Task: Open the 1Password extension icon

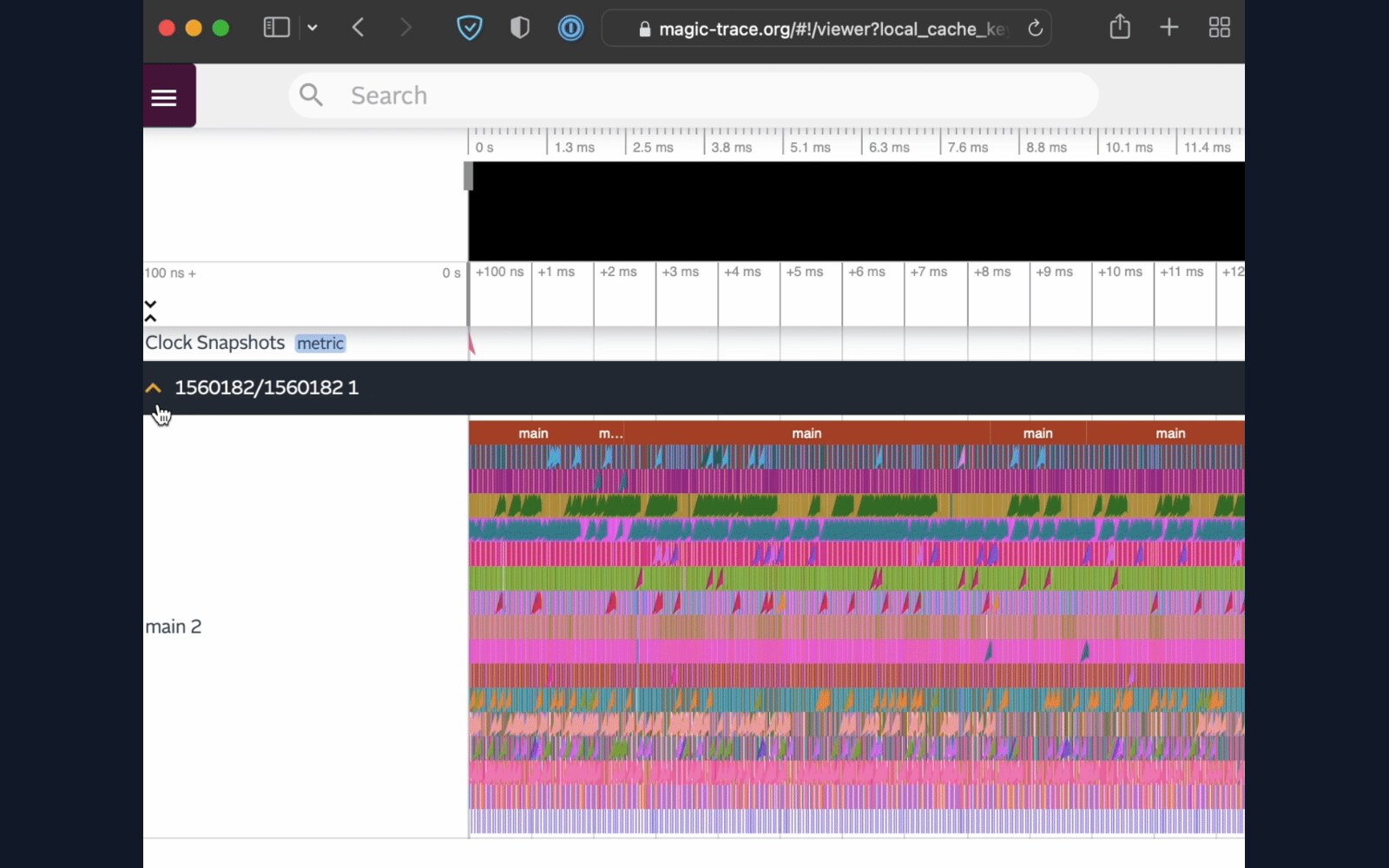Action: tap(570, 28)
